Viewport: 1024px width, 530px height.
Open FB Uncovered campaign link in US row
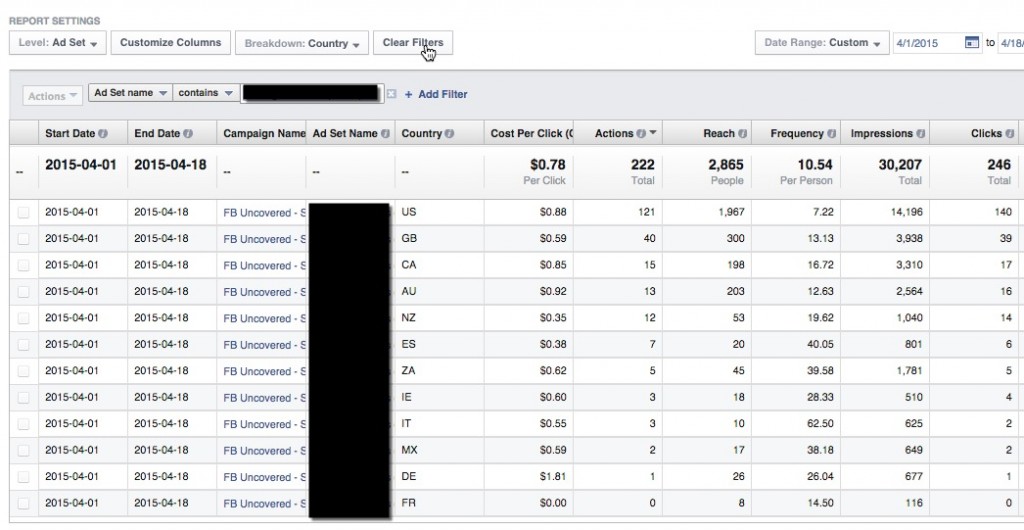pyautogui.click(x=264, y=212)
